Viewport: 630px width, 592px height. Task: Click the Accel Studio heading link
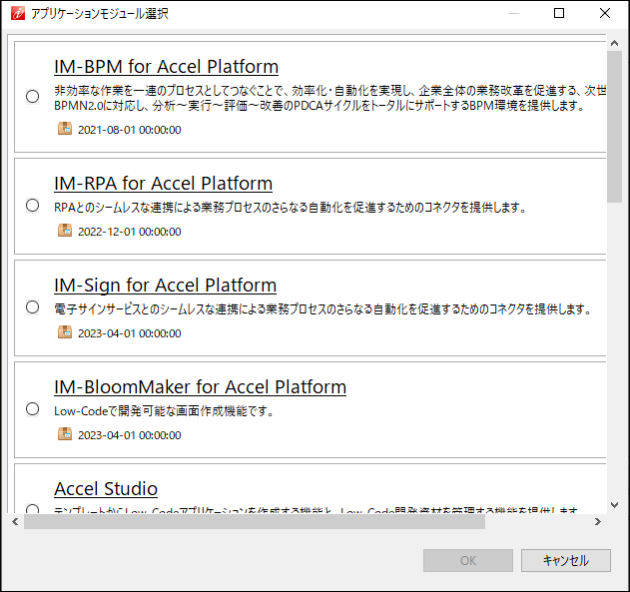tap(106, 489)
